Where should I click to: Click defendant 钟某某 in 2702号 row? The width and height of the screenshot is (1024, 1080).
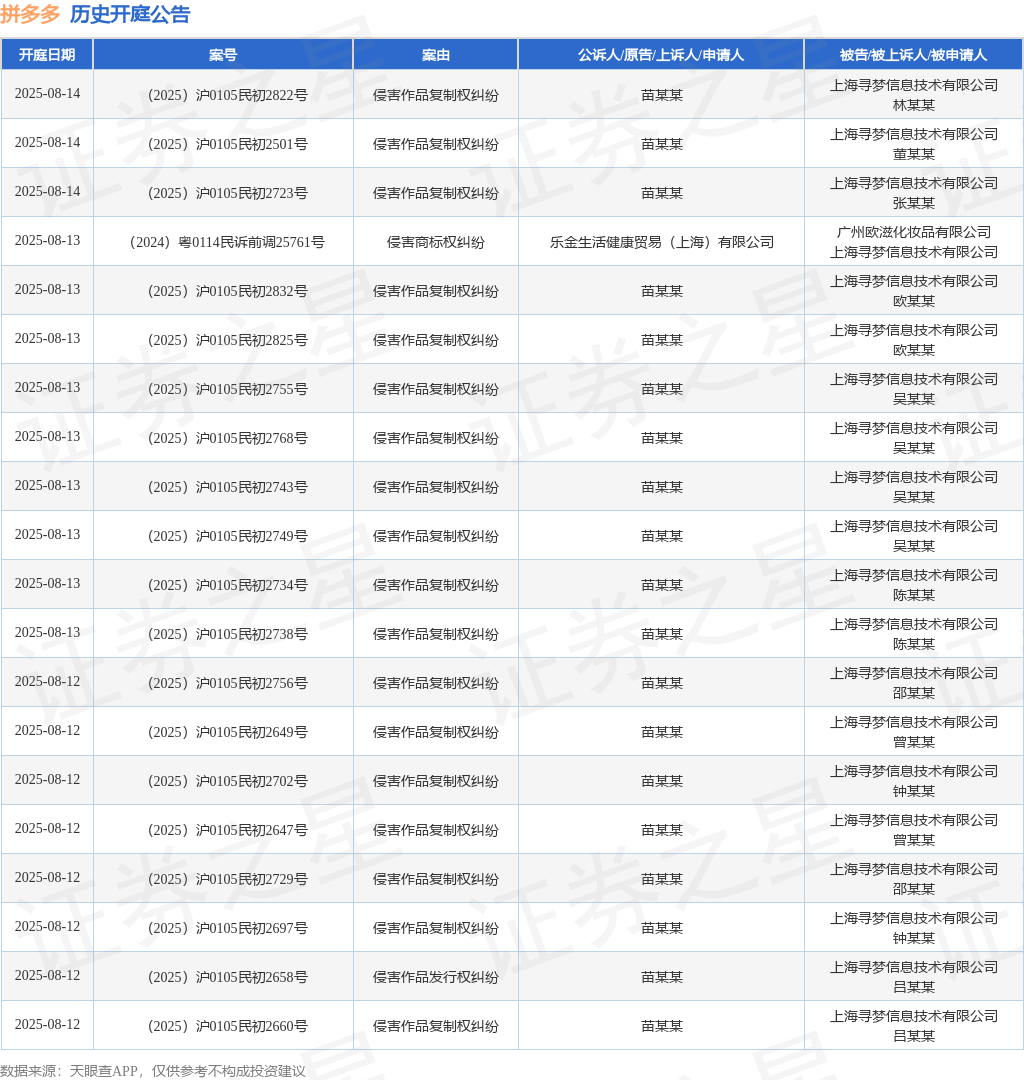[x=913, y=789]
